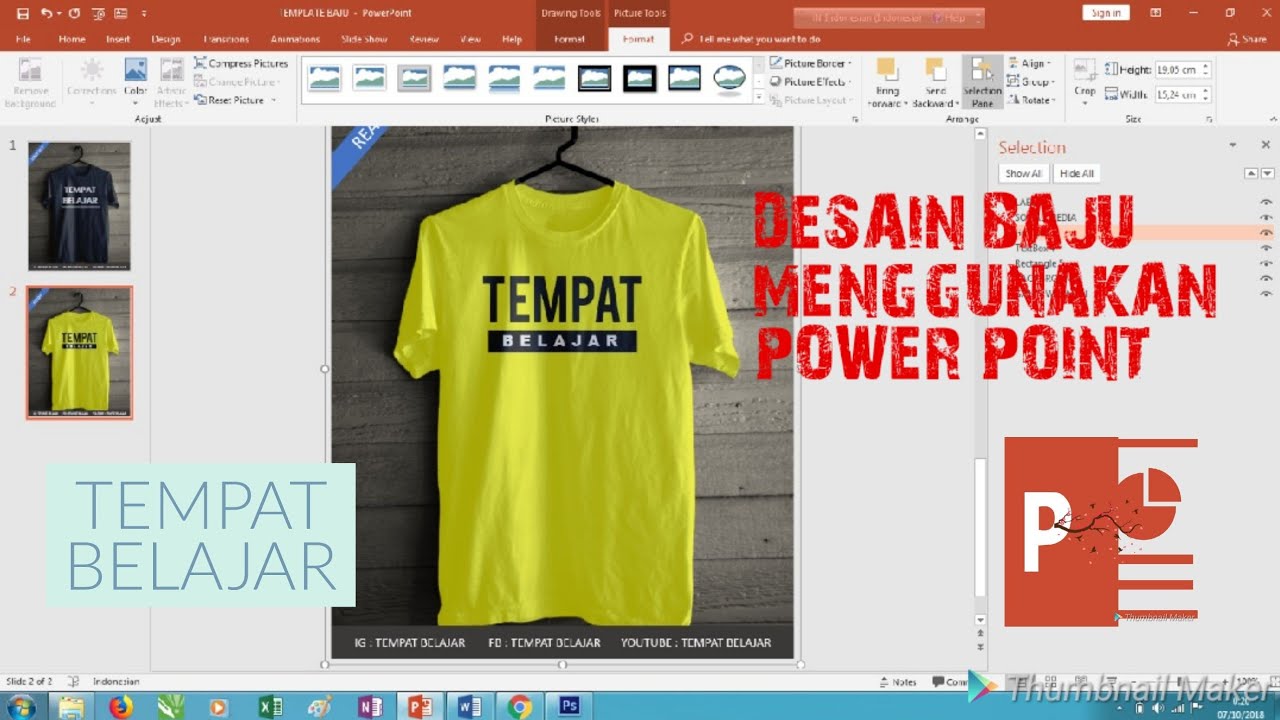Expand the Picture Styles gallery with More arrow

pos(759,98)
